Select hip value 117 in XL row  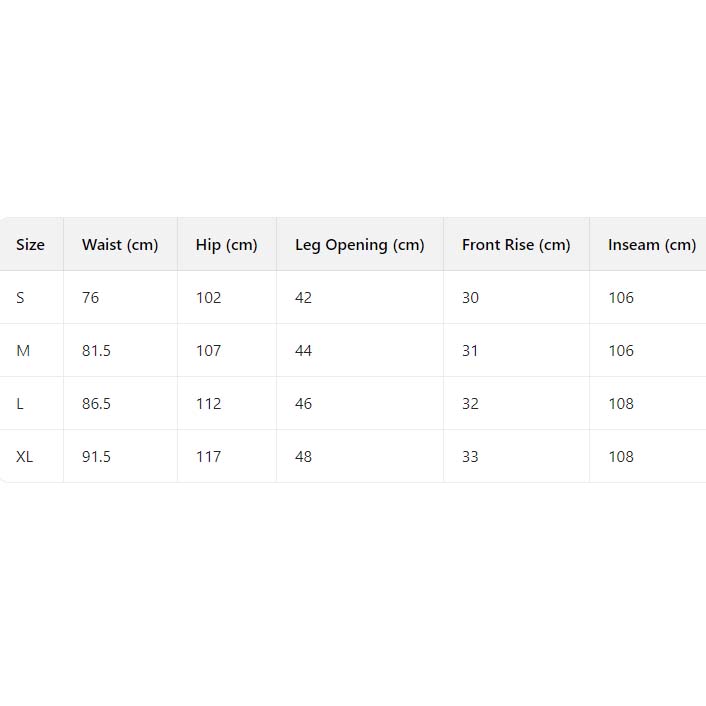tap(208, 457)
